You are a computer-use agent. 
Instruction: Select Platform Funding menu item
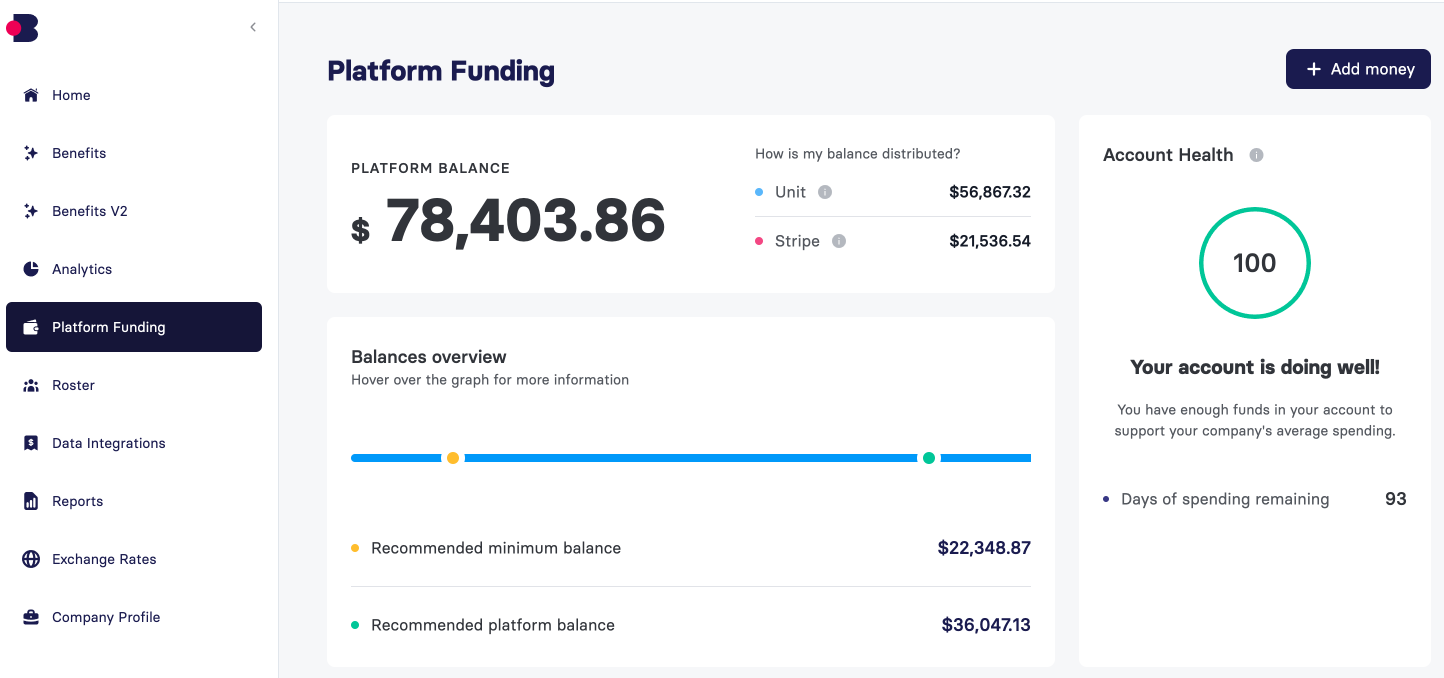click(x=134, y=327)
